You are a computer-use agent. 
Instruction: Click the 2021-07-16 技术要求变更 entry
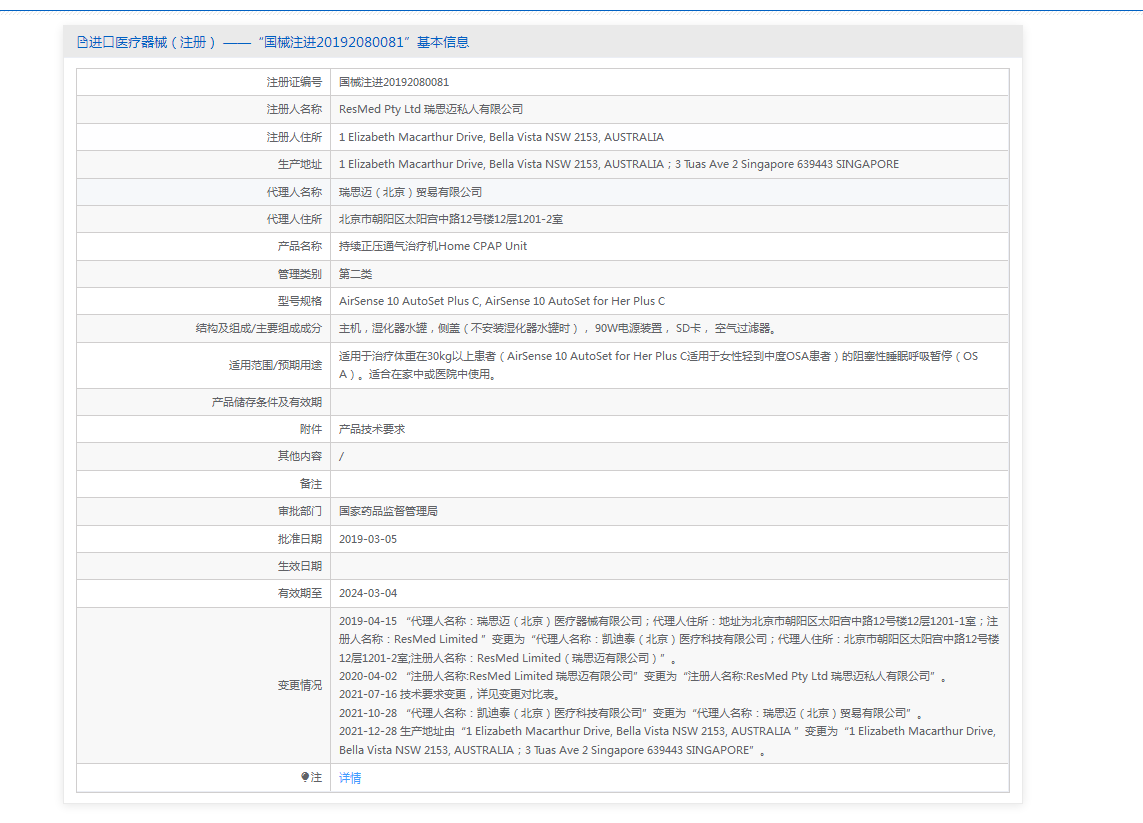click(x=449, y=695)
